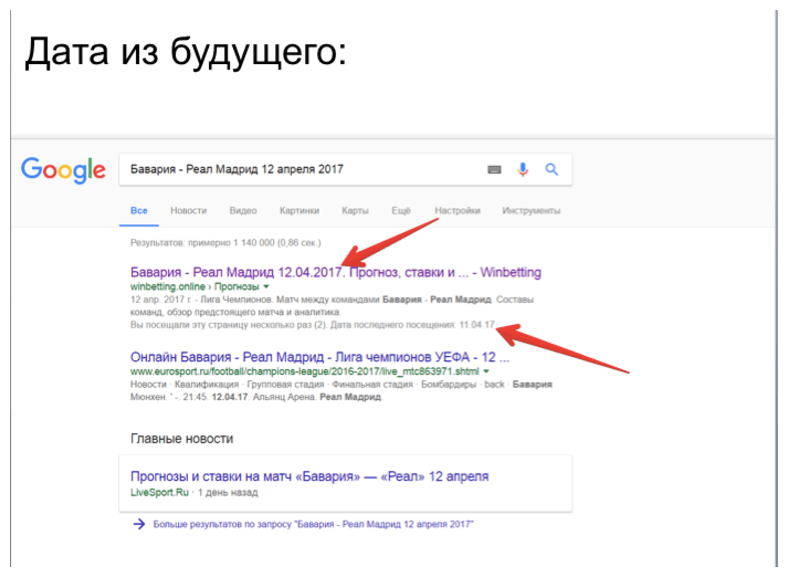This screenshot has height=576, width=795.
Task: Open "Настройки" menu
Action: click(457, 210)
